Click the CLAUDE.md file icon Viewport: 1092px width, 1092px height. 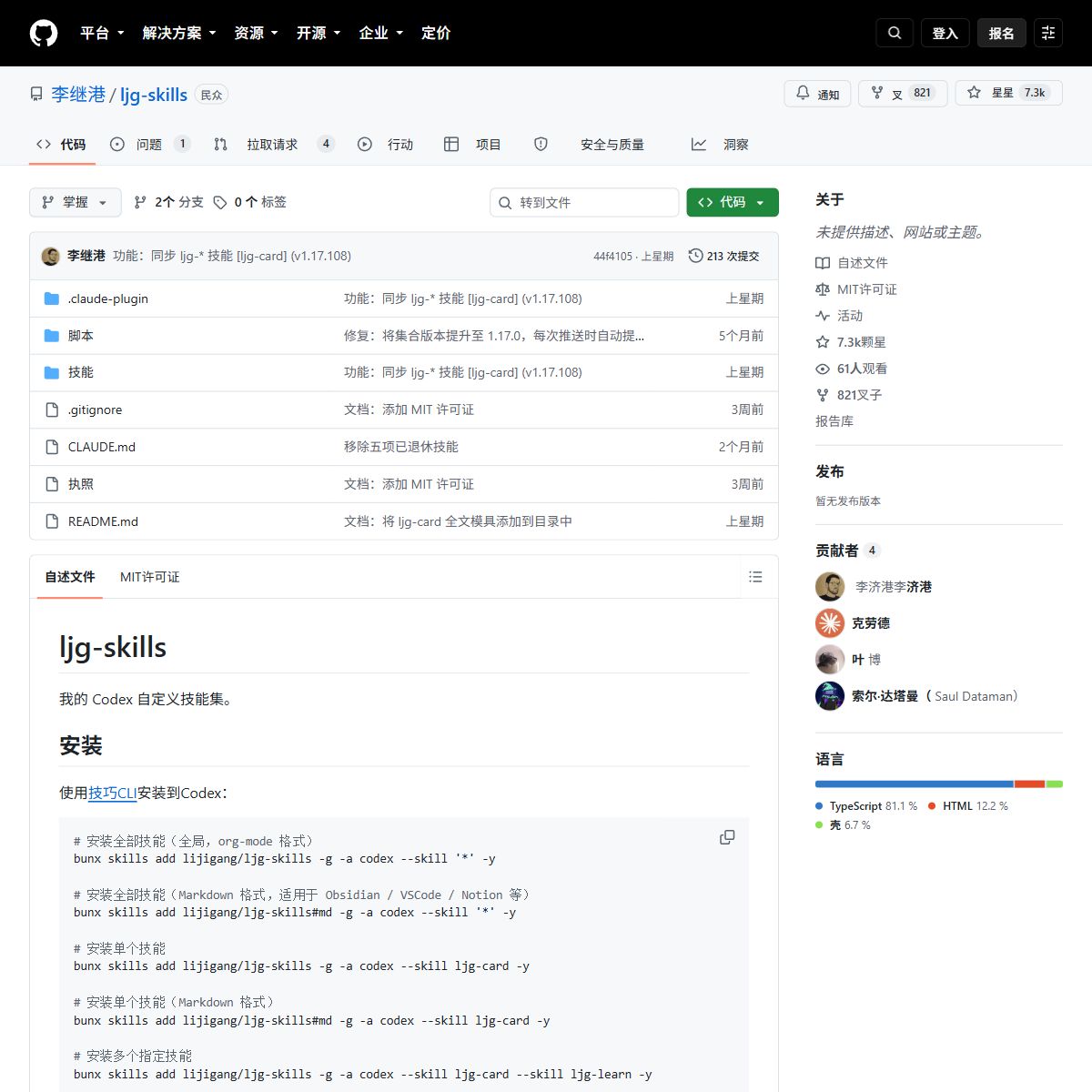[x=52, y=447]
